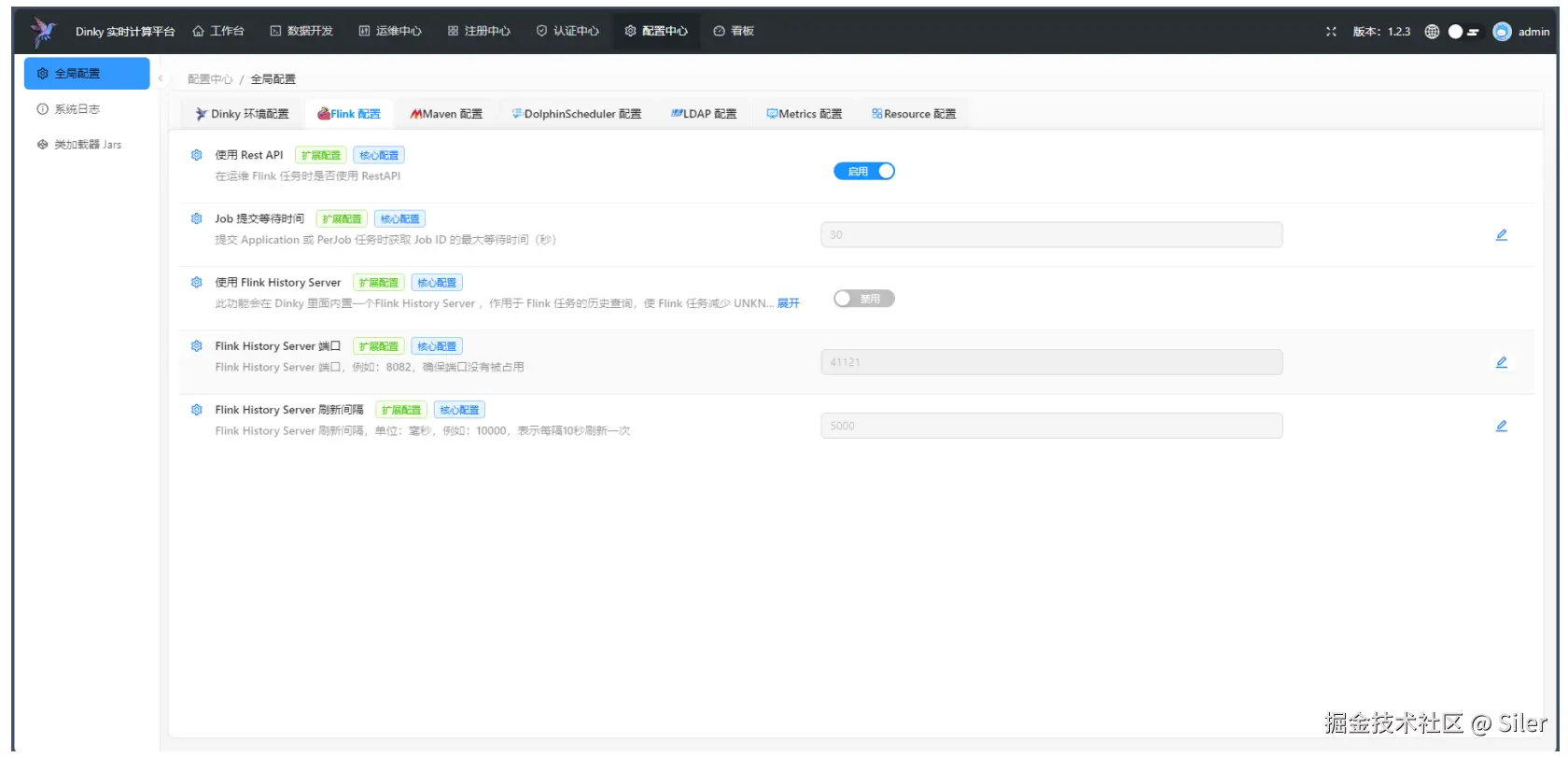Click the 核心配置 tag on Flink History Server 刷新间隔
This screenshot has height=757, width=1568.
coord(459,410)
